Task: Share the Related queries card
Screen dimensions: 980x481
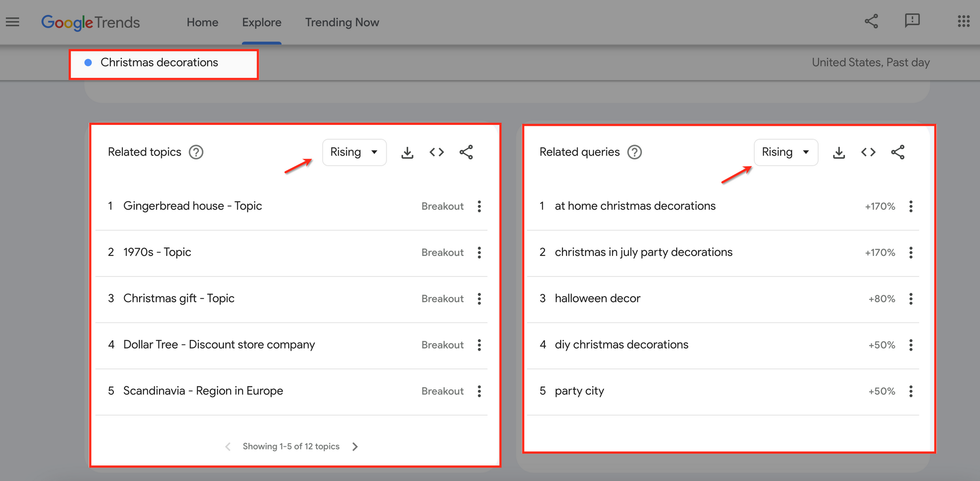Action: (898, 153)
